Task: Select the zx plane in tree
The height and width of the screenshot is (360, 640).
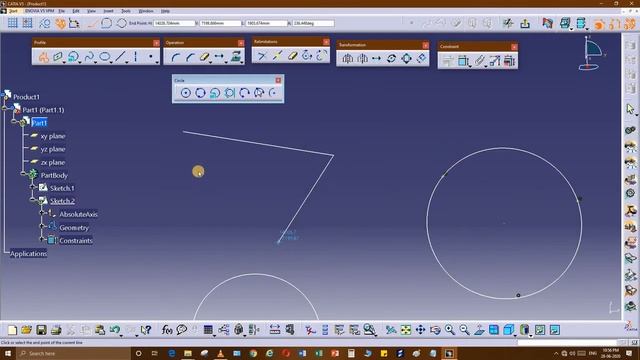Action: [53, 162]
